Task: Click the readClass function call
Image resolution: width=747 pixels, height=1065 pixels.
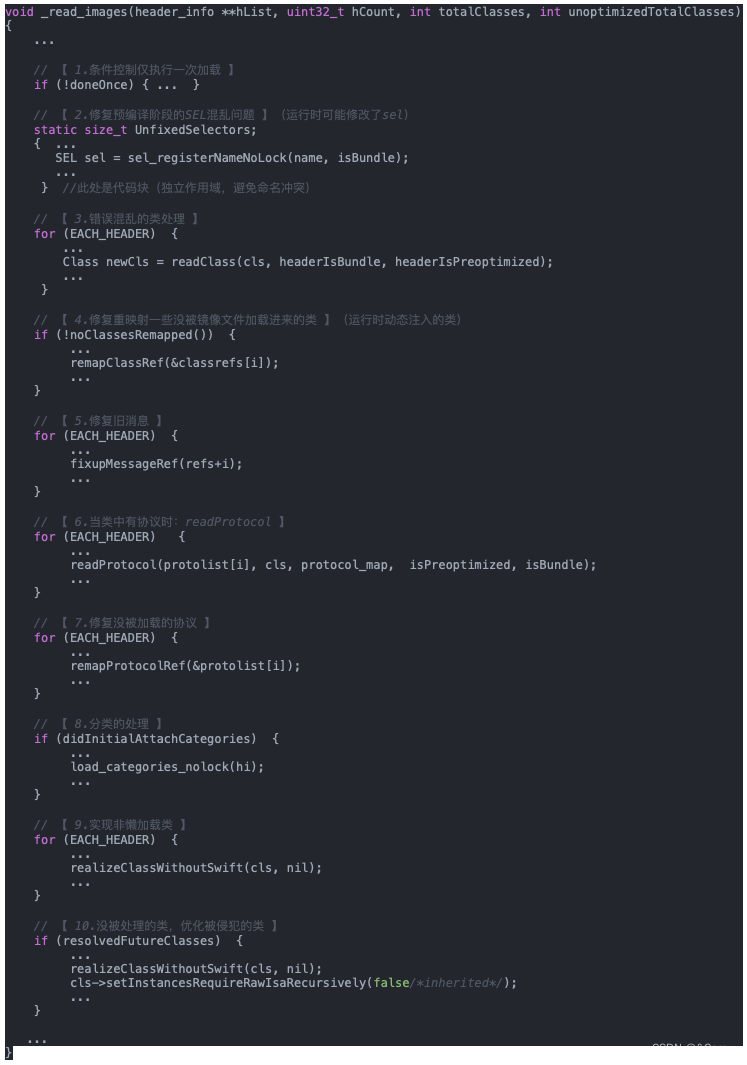Action: (x=204, y=262)
